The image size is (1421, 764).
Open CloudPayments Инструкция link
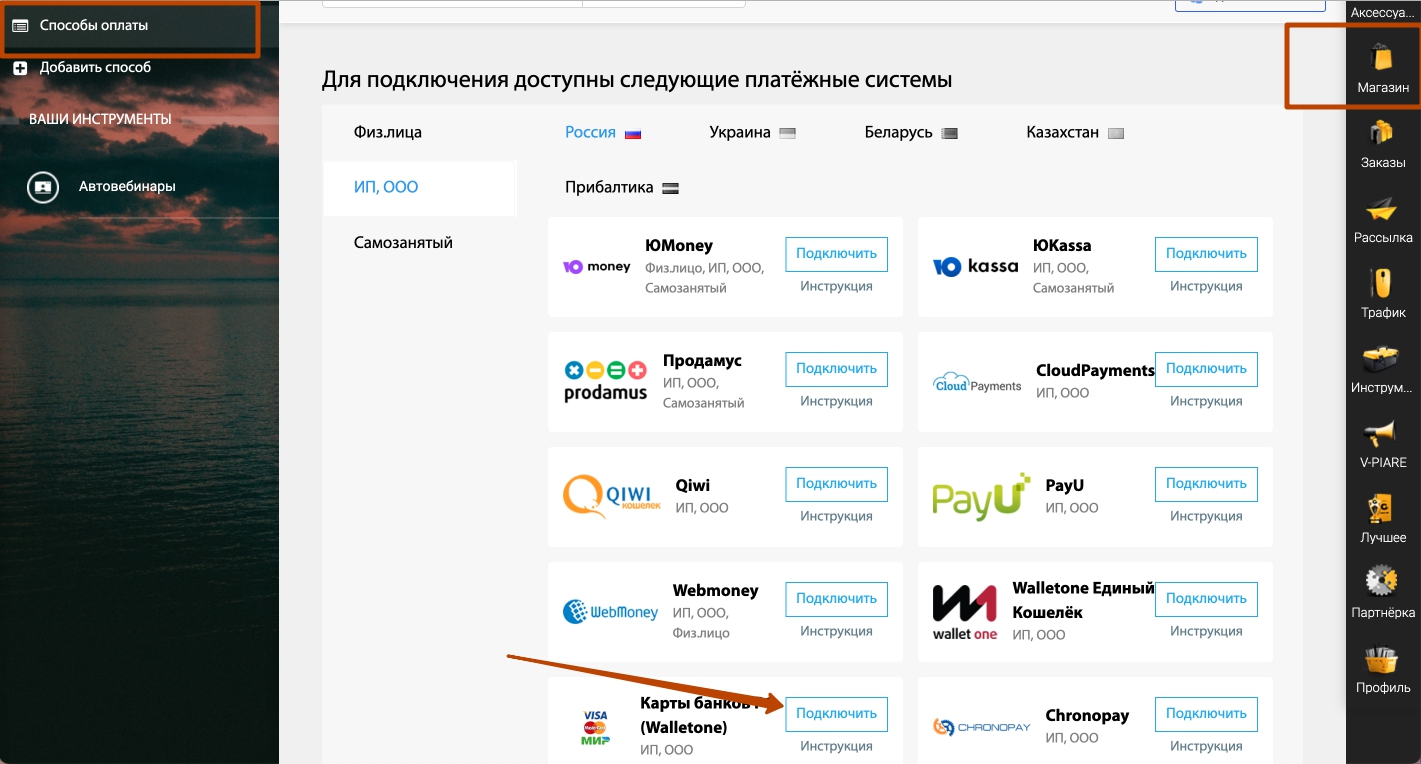1206,401
